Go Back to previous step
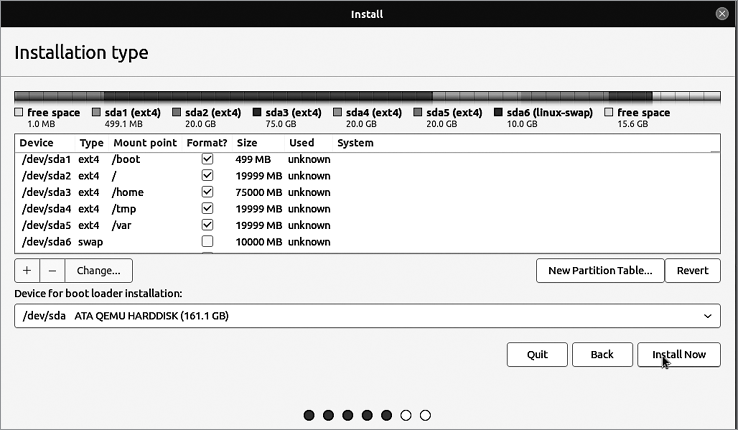The image size is (738, 430). point(601,355)
